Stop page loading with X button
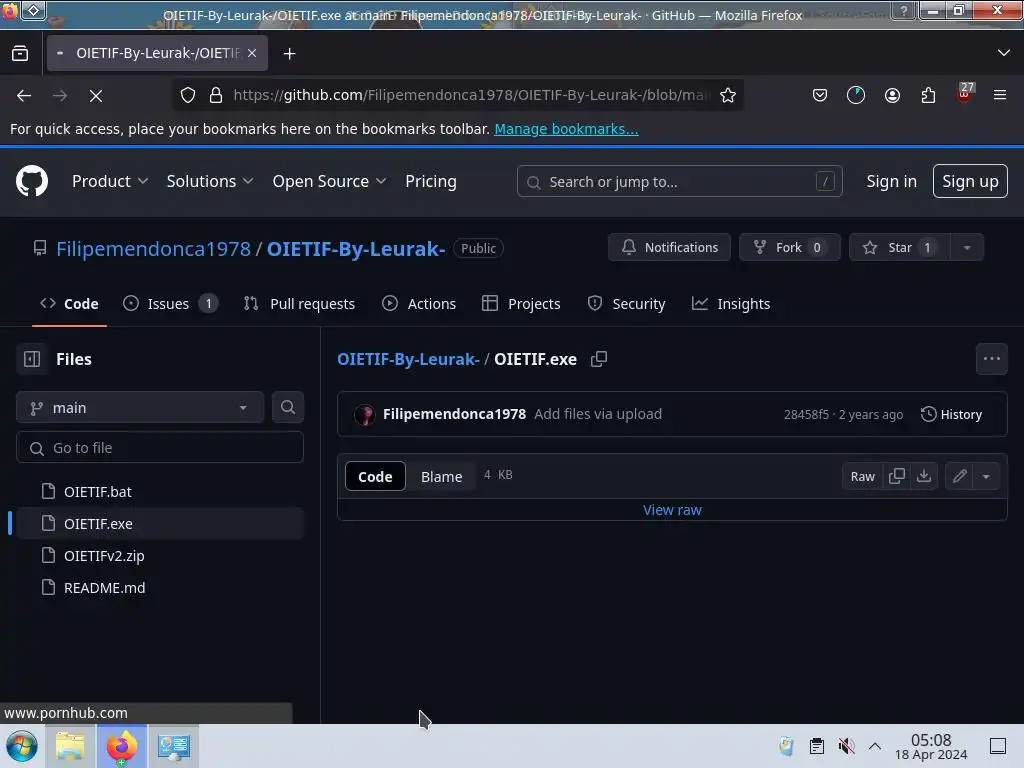The width and height of the screenshot is (1024, 768). click(x=96, y=95)
